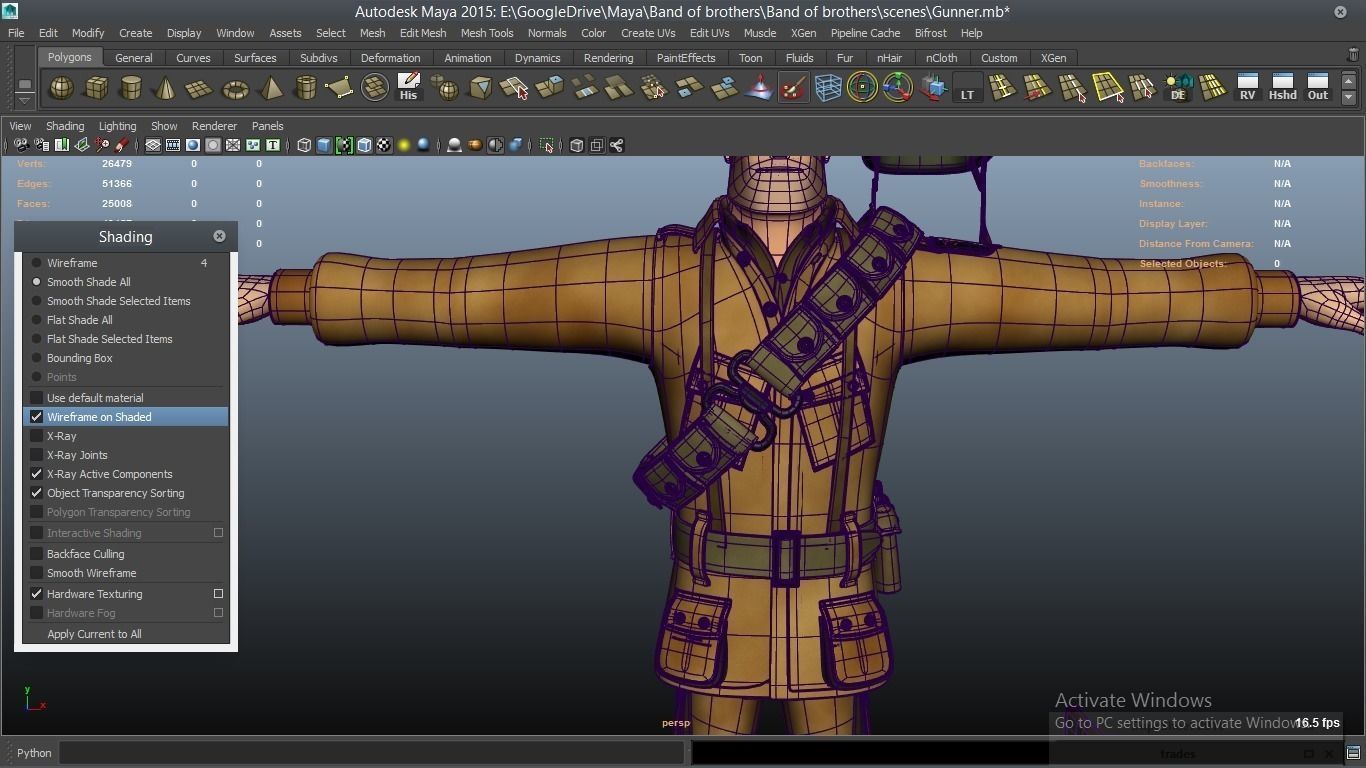
Task: Open the panel Show menu
Action: click(x=164, y=126)
